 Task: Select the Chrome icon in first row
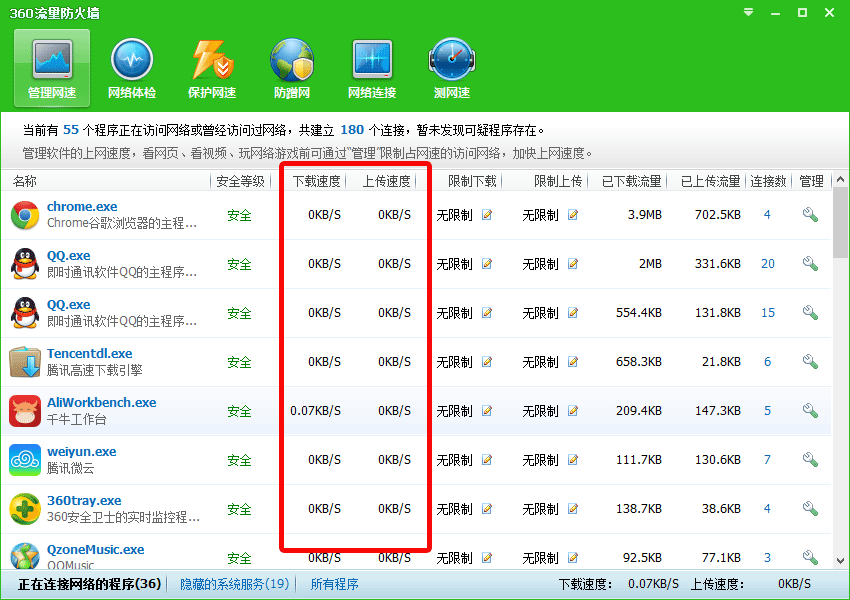pyautogui.click(x=24, y=215)
